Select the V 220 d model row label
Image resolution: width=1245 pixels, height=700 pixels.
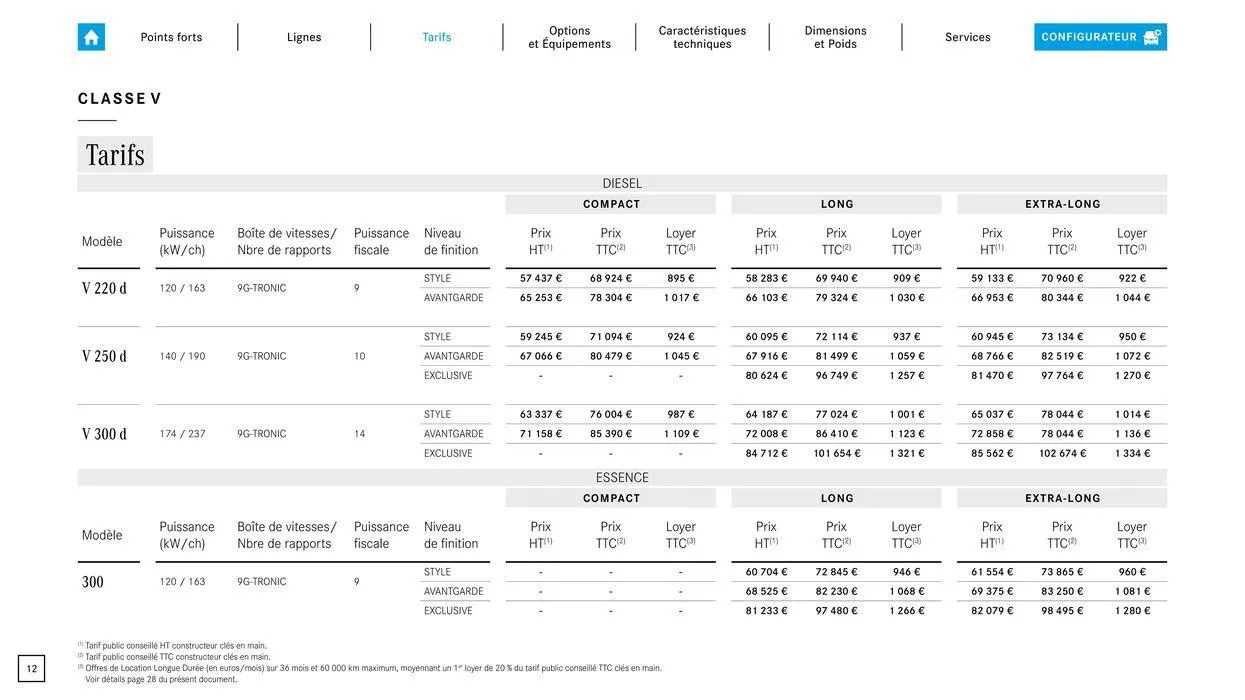click(x=104, y=289)
